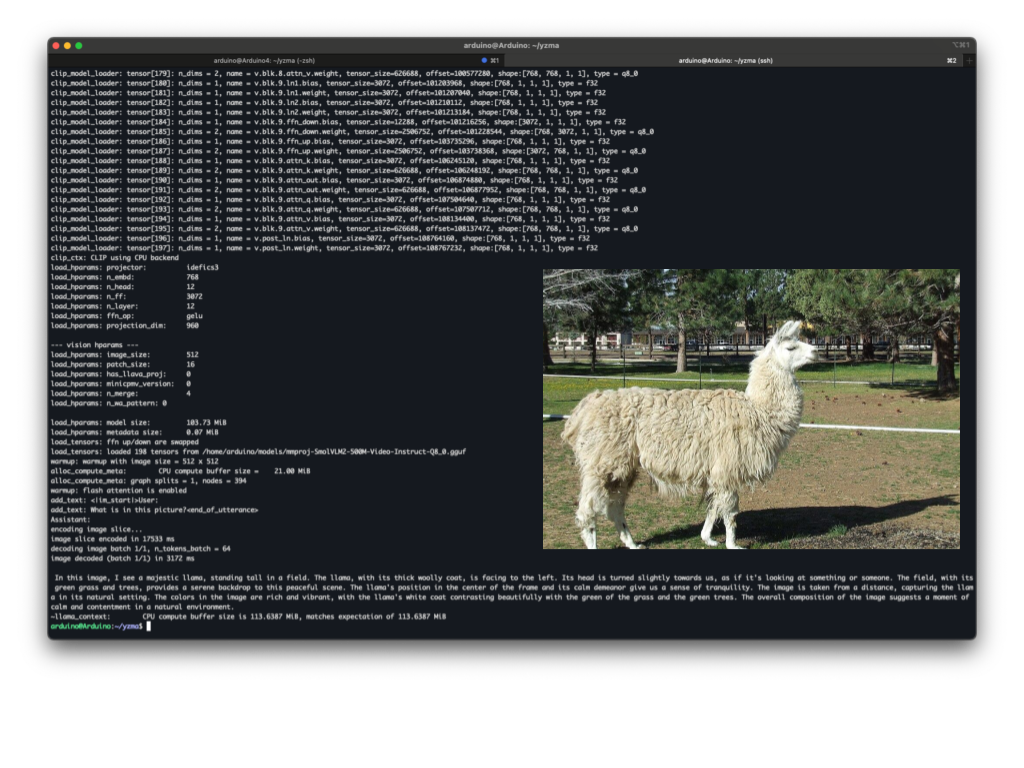Image resolution: width=1024 pixels, height=768 pixels.
Task: Click the ⌥⌘1 hotkey indicator in the title bar
Action: pyautogui.click(x=963, y=45)
